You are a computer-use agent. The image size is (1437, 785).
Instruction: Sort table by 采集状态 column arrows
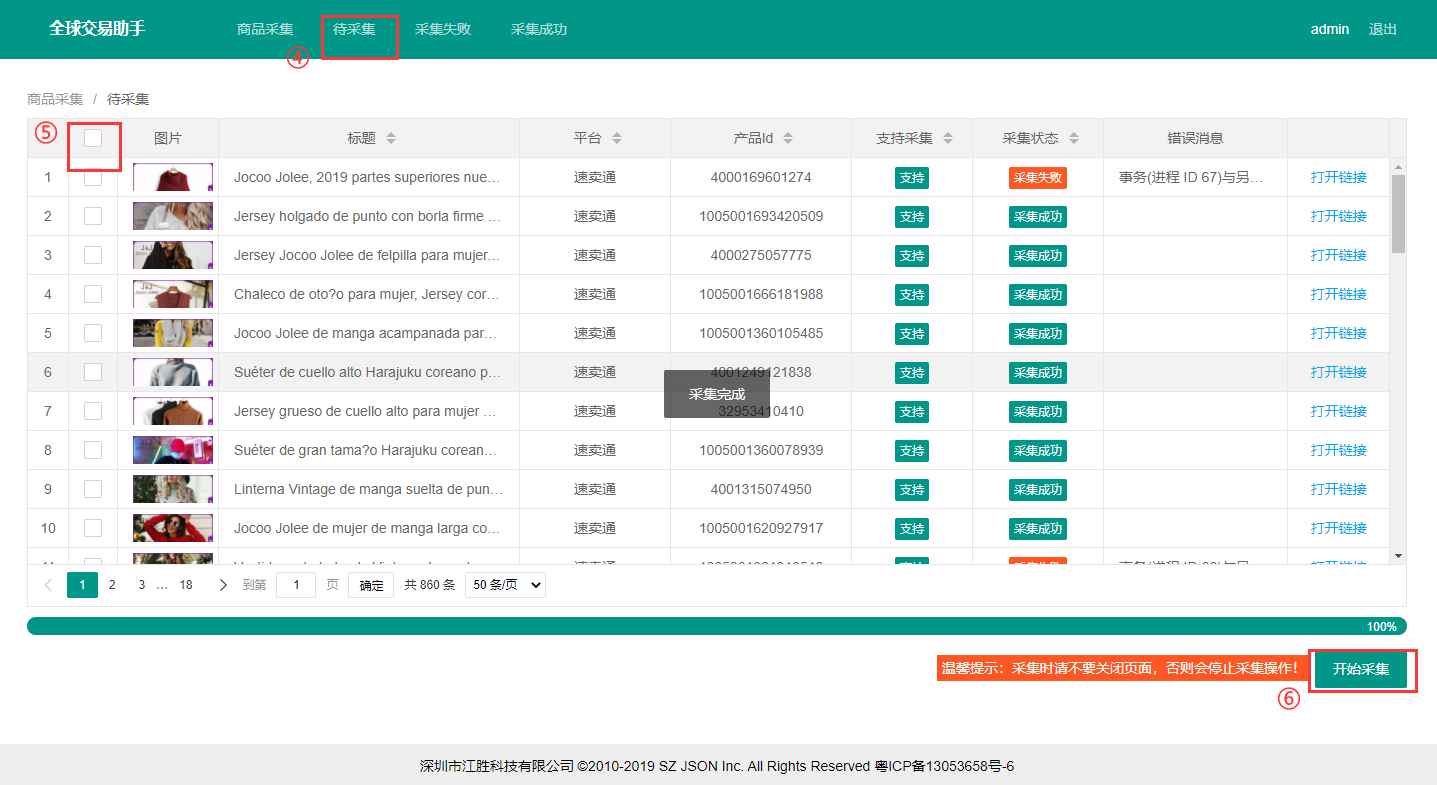tap(1074, 138)
